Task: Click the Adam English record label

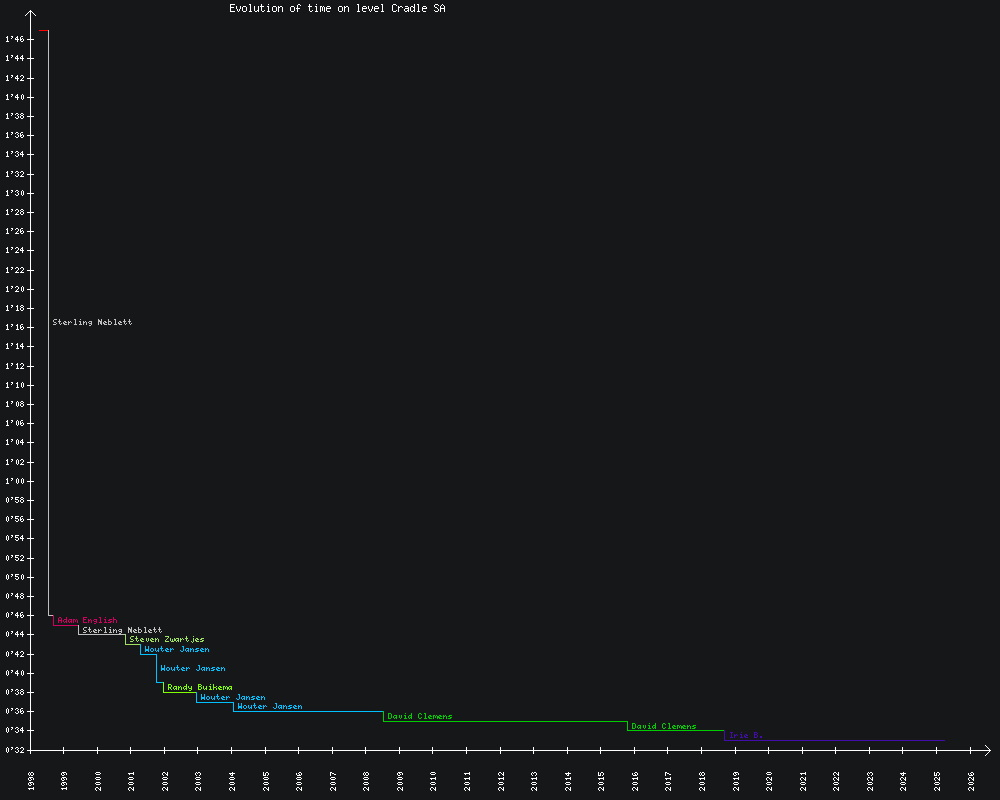Action: [x=87, y=621]
